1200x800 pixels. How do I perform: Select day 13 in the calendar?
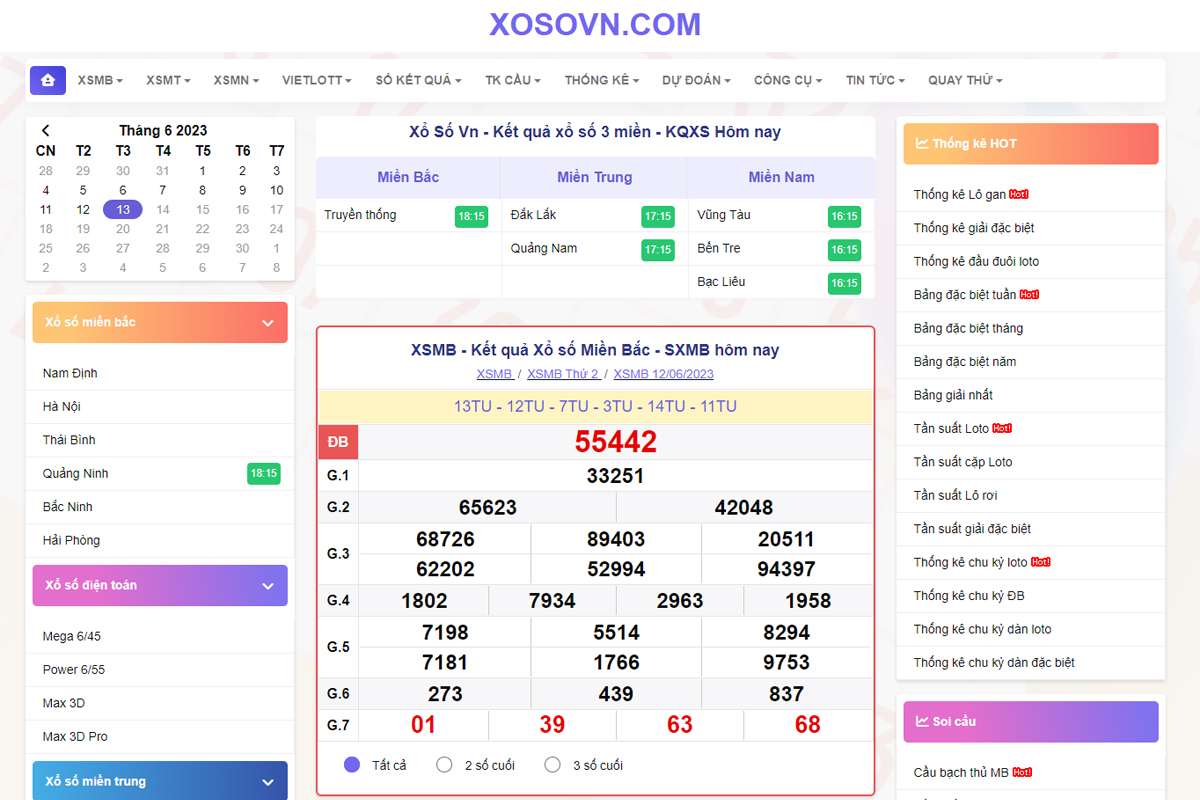tap(123, 209)
